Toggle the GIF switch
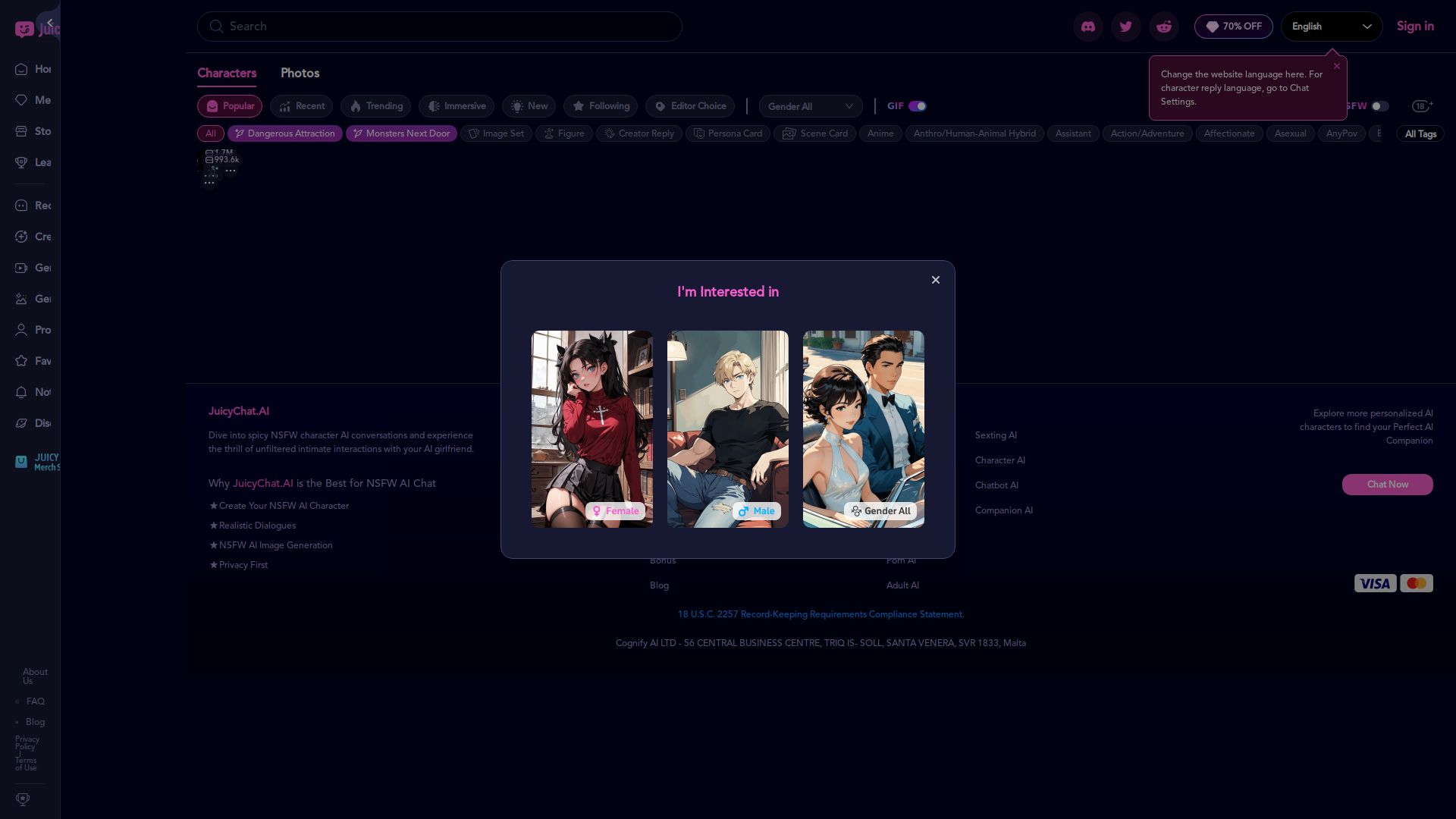1456x819 pixels. pyautogui.click(x=918, y=106)
